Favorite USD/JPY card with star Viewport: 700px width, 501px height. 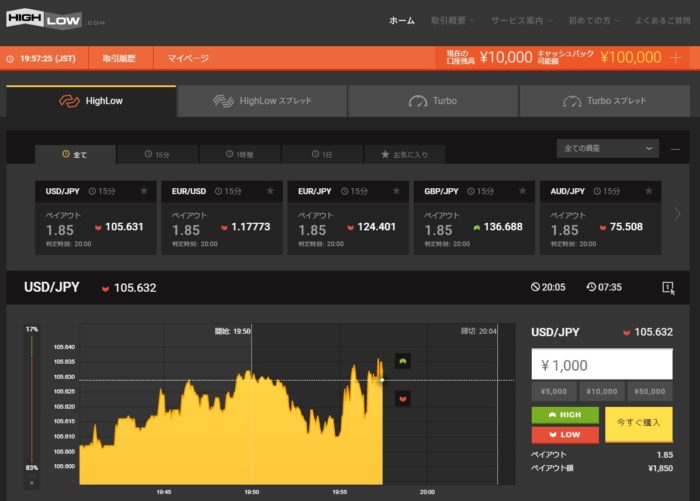(x=144, y=191)
